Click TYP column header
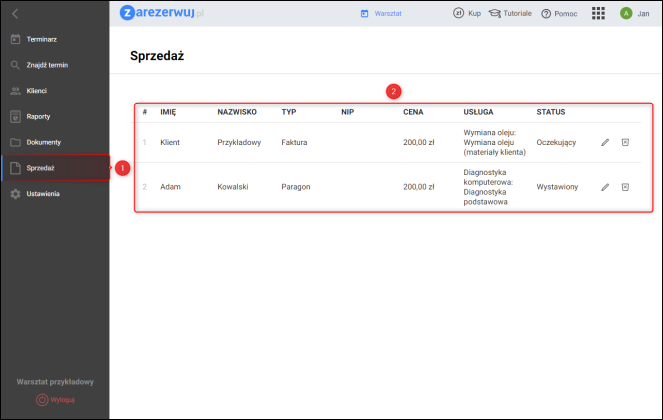This screenshot has width=663, height=420. [x=289, y=112]
